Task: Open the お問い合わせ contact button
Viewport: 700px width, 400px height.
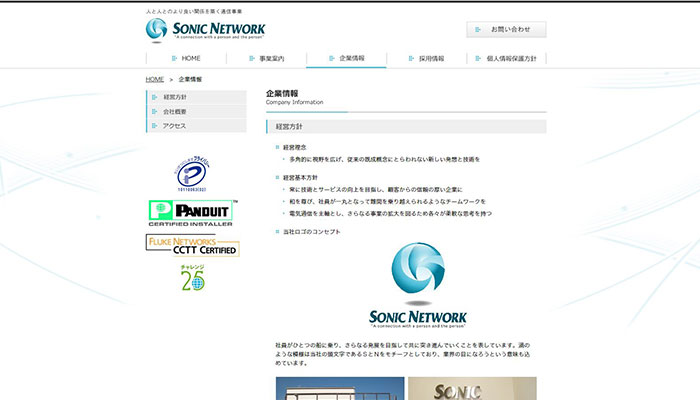Action: click(506, 29)
